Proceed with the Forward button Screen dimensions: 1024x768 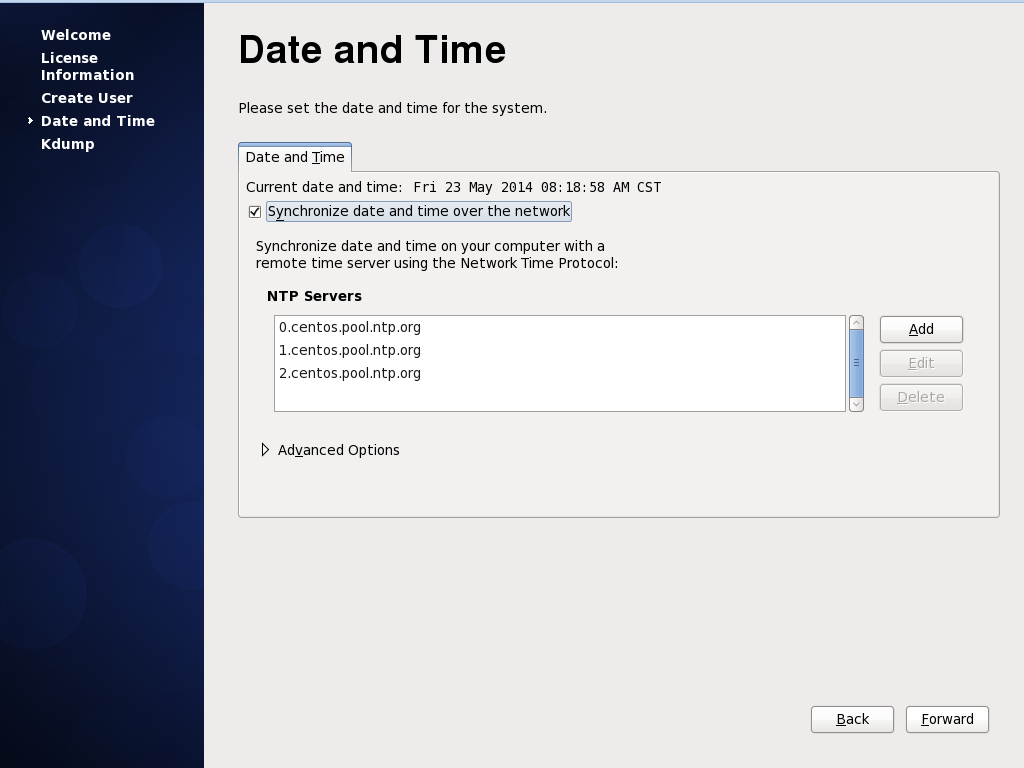tap(947, 719)
